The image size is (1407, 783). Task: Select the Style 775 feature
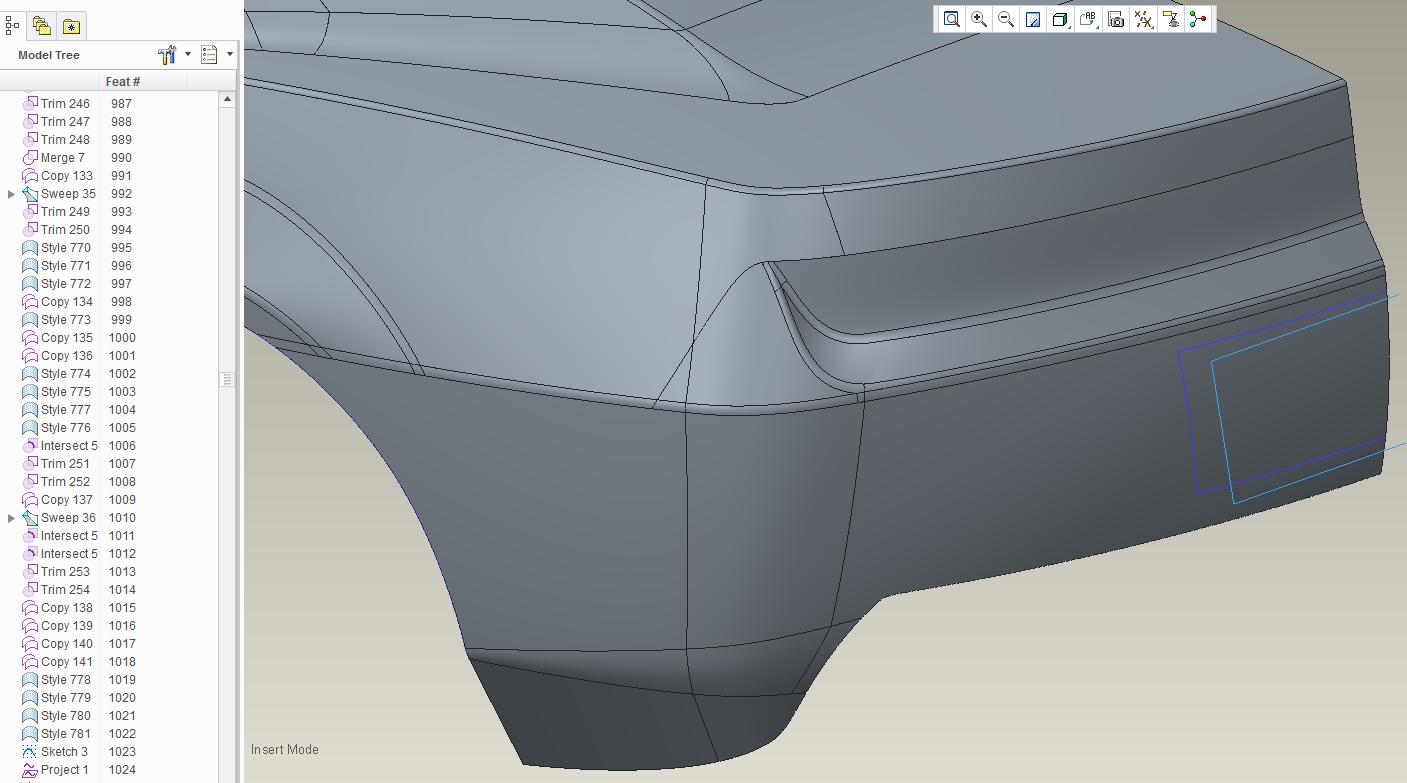pos(66,392)
